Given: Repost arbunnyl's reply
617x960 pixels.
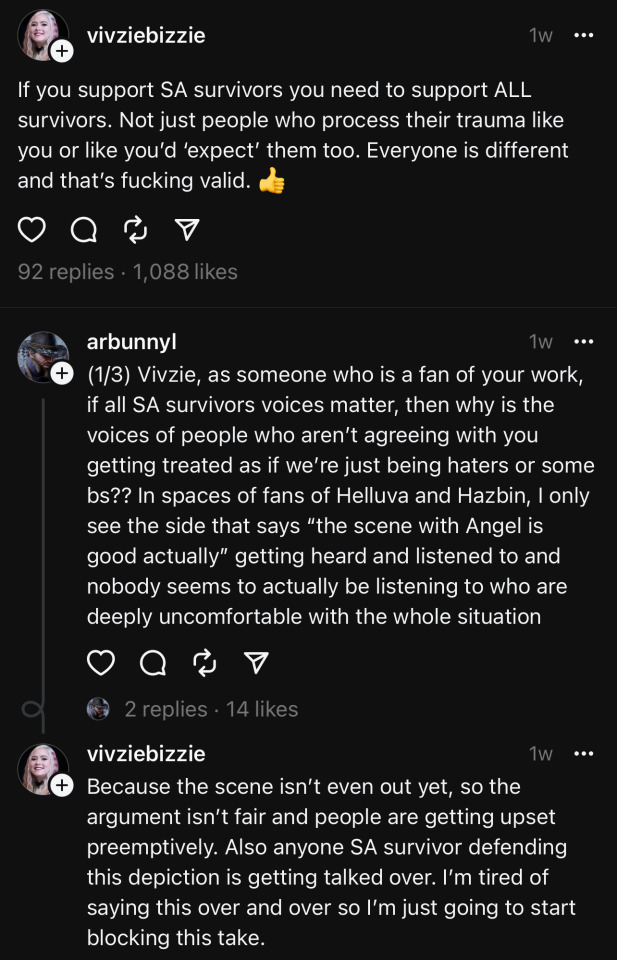Looking at the screenshot, I should point(205,662).
